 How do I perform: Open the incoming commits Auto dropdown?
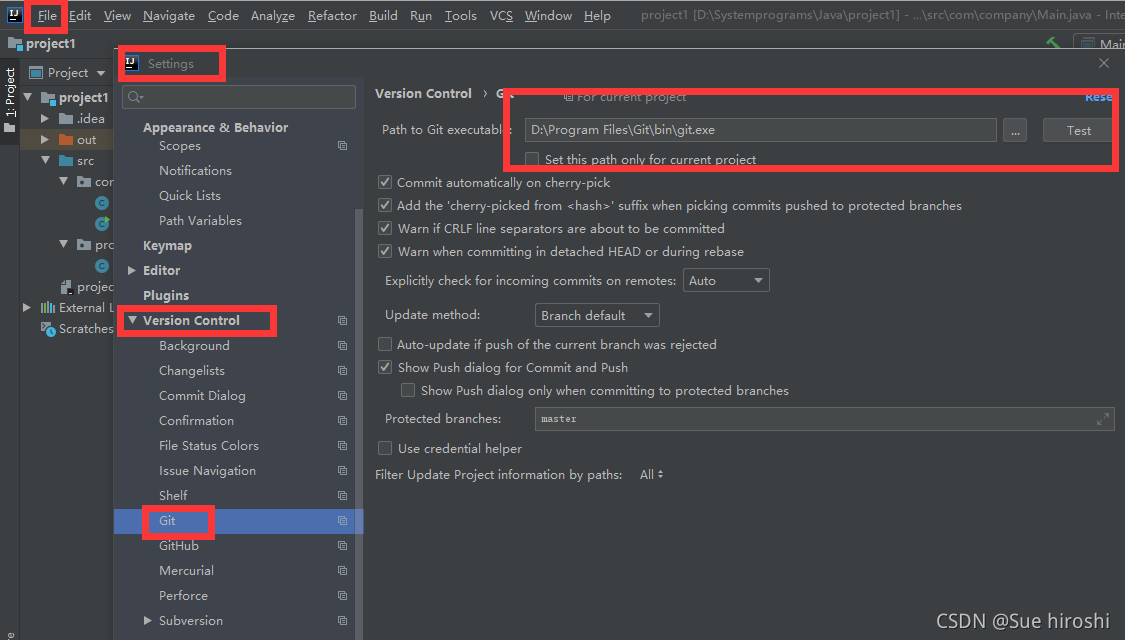coord(726,281)
